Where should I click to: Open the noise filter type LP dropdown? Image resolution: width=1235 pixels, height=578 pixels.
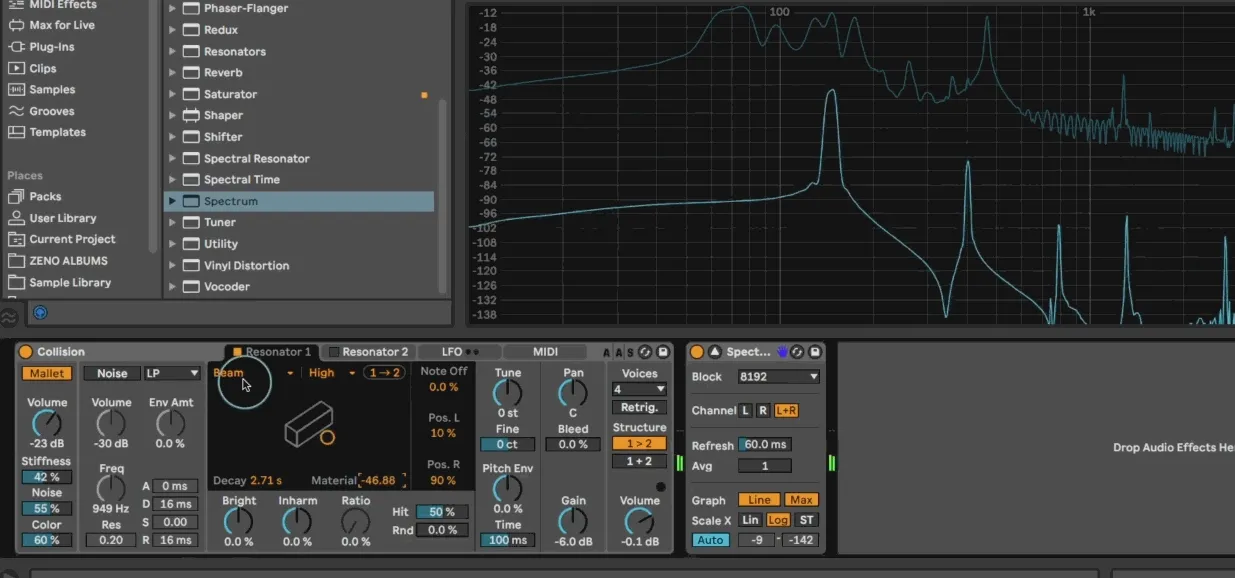click(172, 373)
